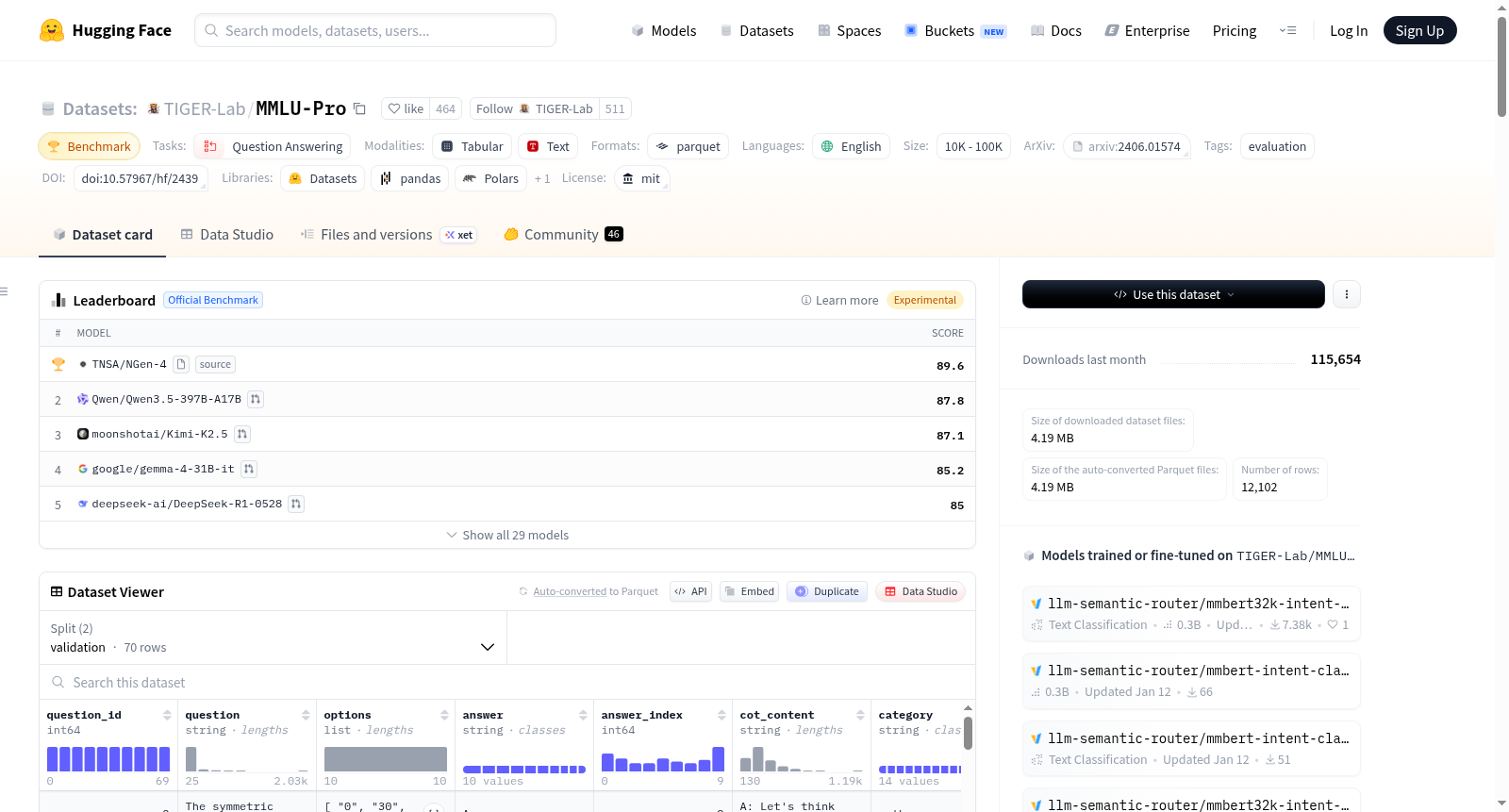1509x812 pixels.
Task: Open the left sidebar table of contents icon
Action: pos(4,291)
